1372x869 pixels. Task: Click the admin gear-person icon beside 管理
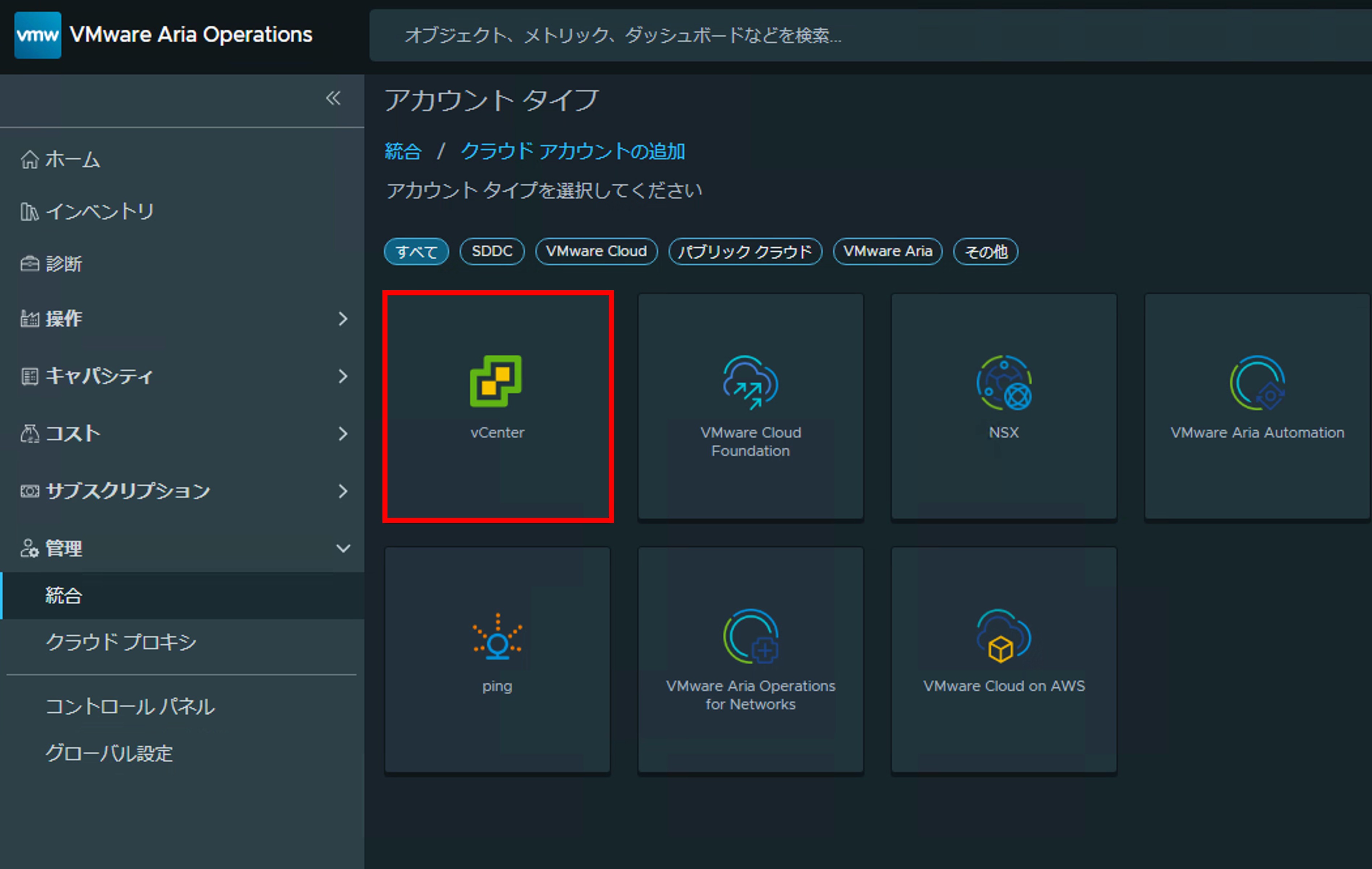coord(30,548)
